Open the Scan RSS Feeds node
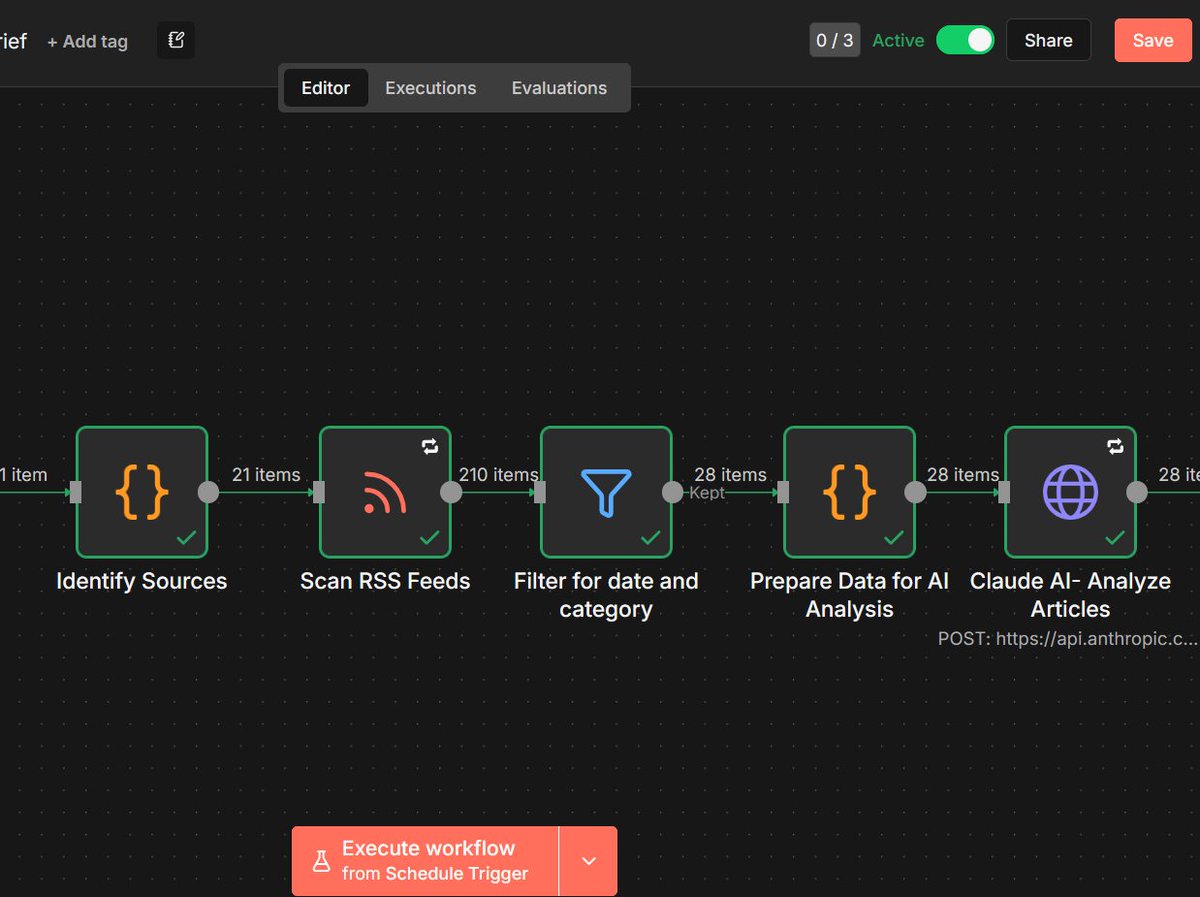1200x897 pixels. (x=385, y=492)
